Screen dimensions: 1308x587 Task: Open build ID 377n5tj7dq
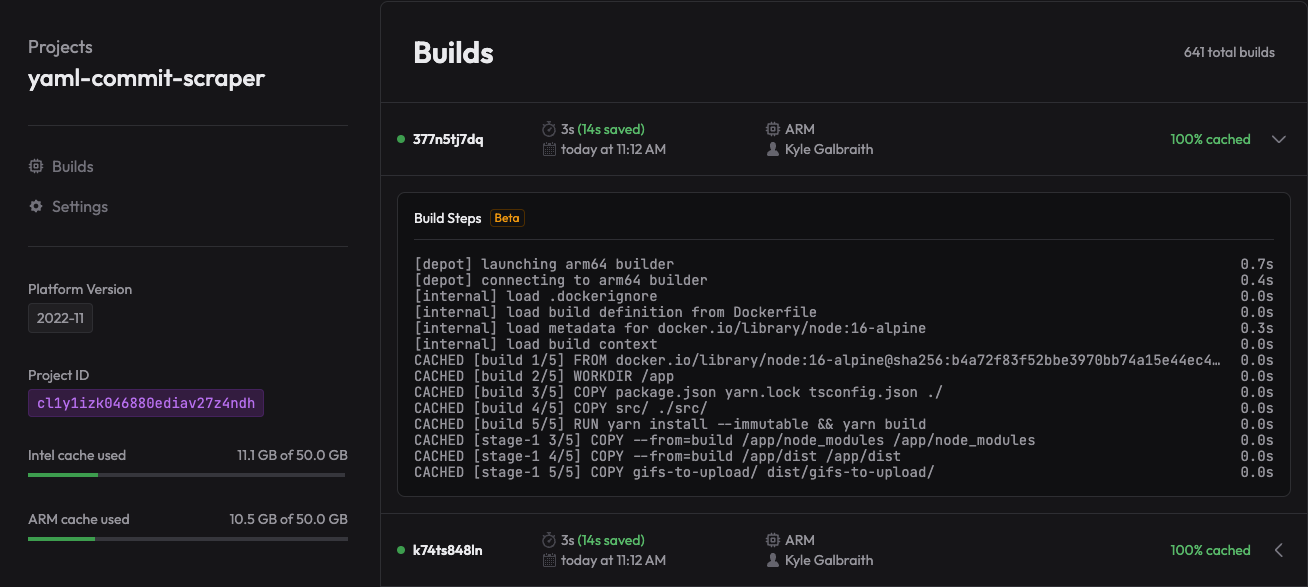[448, 139]
